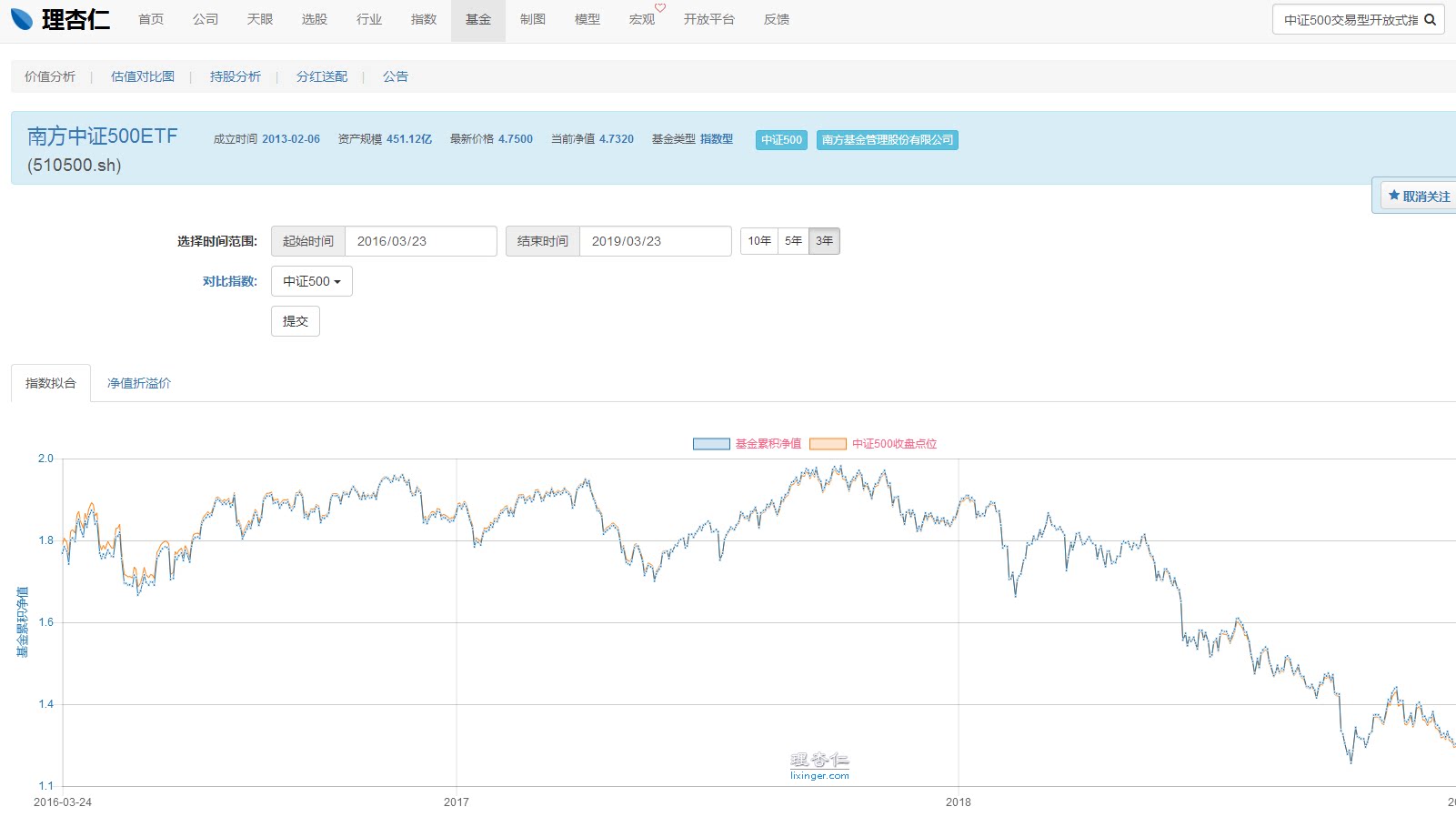
Task: Open the 中证500 comparison index dropdown
Action: (x=311, y=281)
